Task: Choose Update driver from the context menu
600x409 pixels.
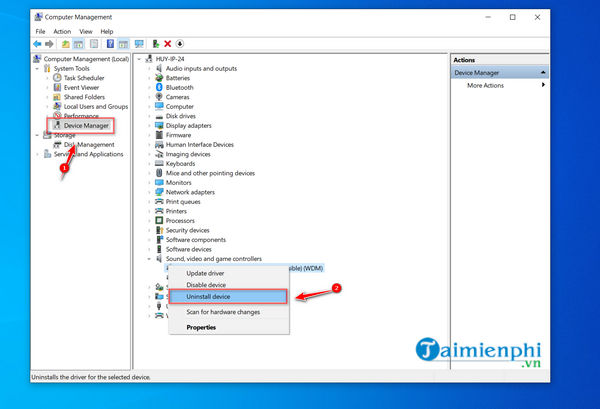Action: click(x=229, y=273)
